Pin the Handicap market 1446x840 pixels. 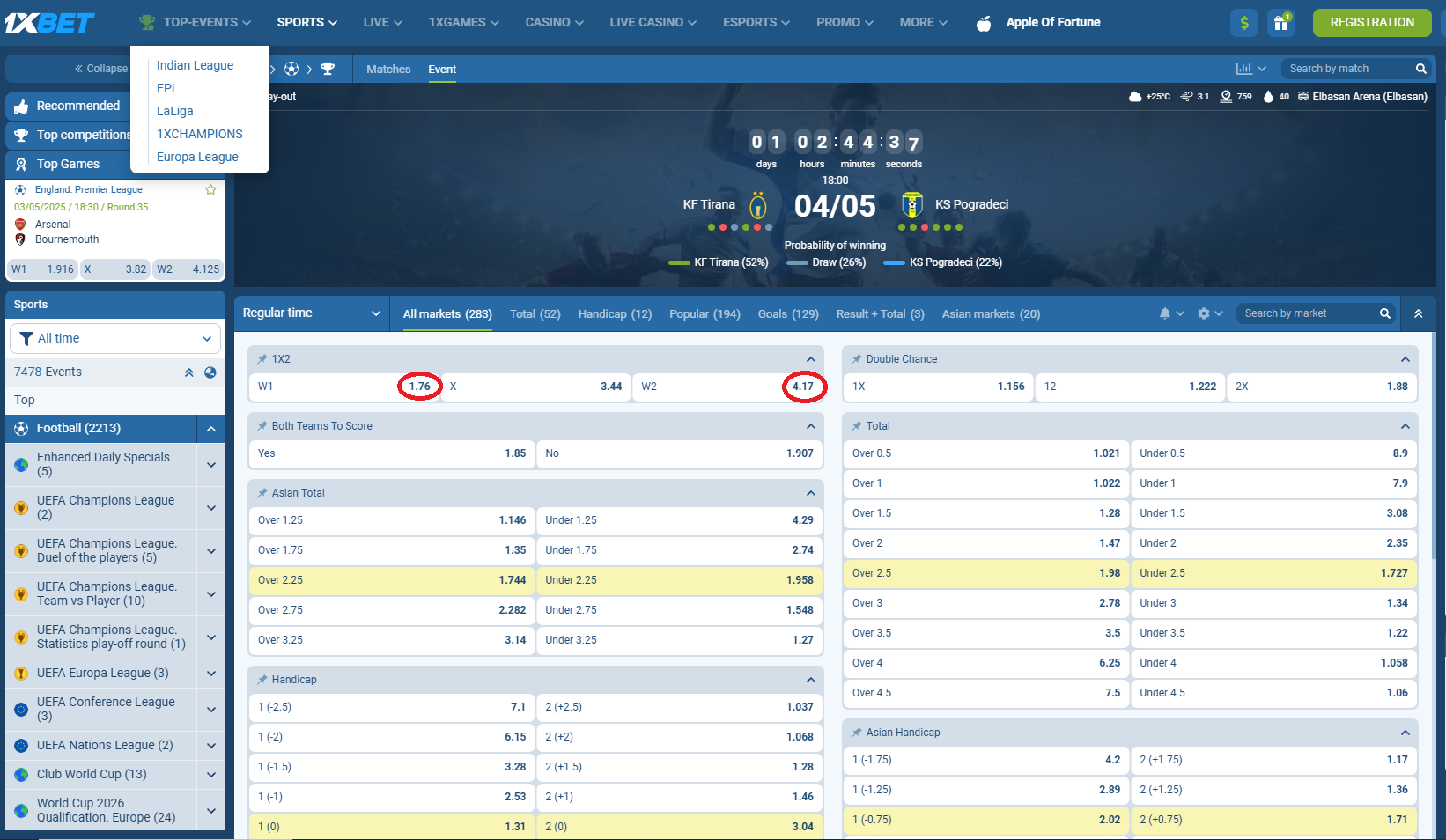click(262, 680)
